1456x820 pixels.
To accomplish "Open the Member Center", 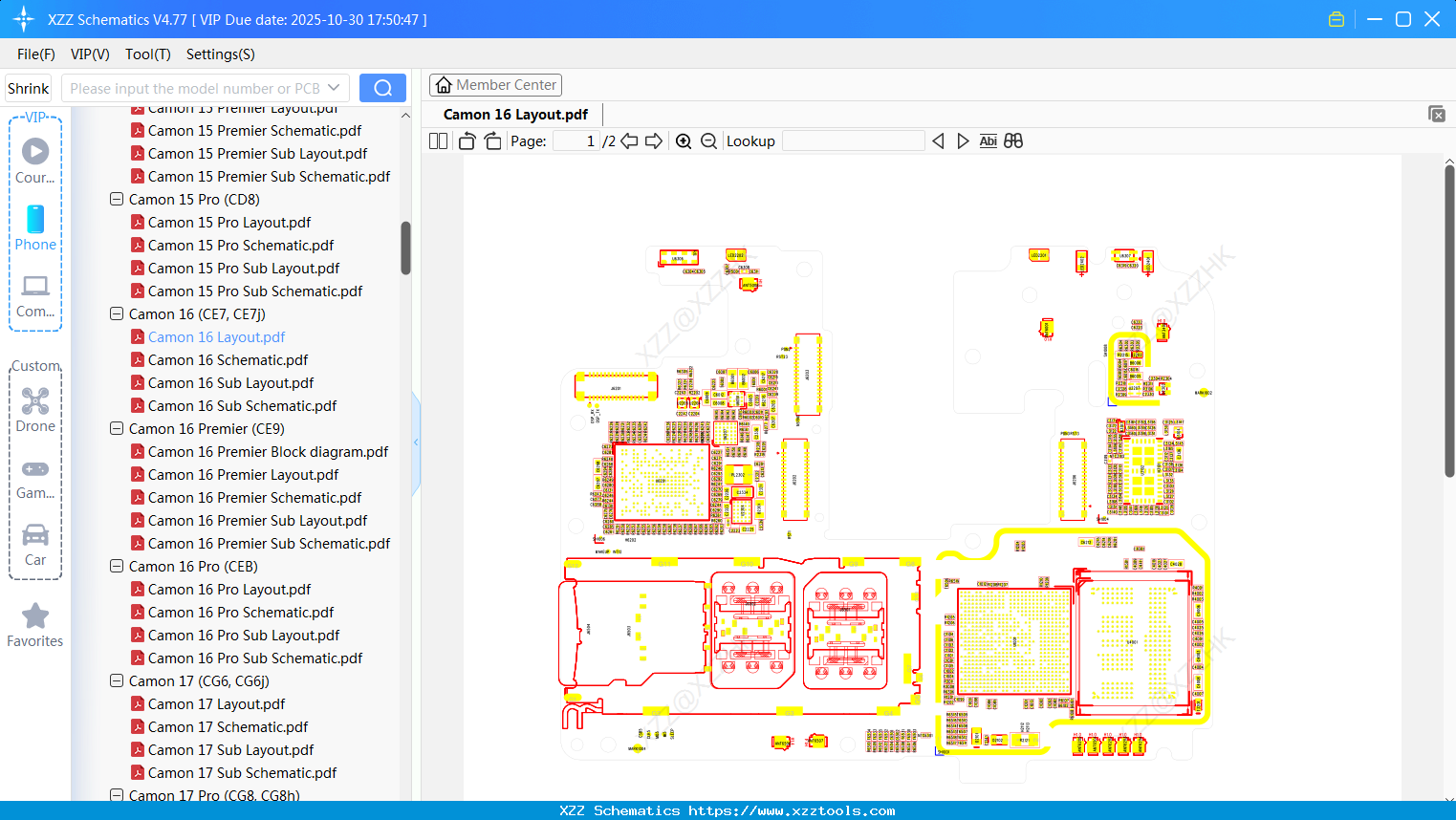I will click(495, 85).
